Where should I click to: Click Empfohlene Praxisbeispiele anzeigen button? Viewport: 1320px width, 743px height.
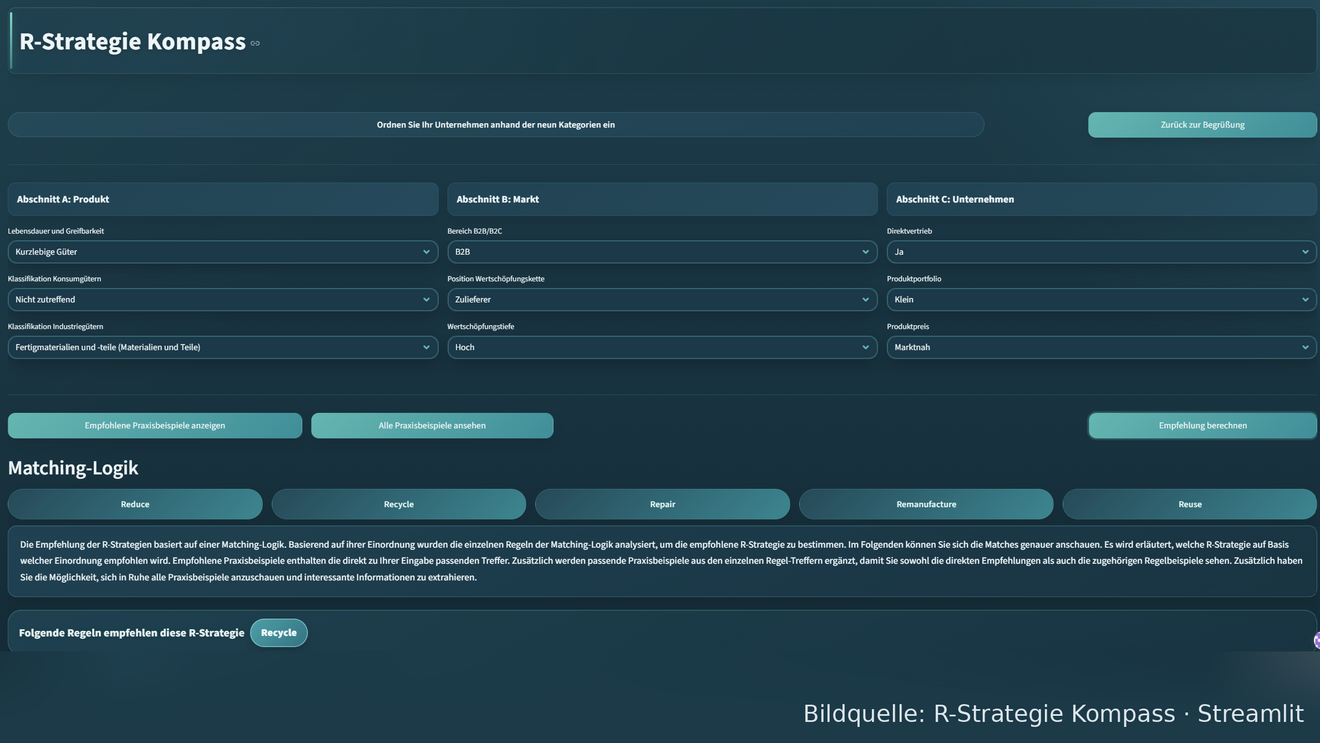(155, 425)
